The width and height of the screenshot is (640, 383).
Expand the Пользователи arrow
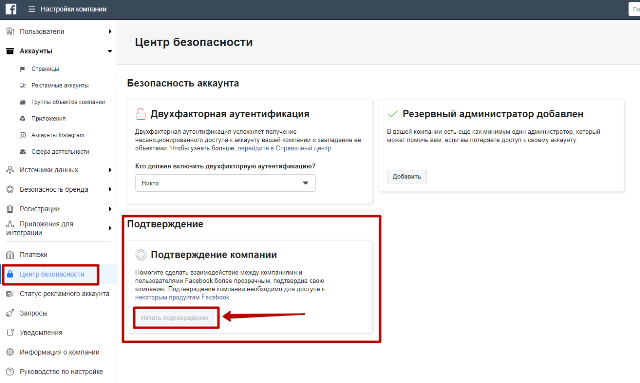(x=110, y=31)
